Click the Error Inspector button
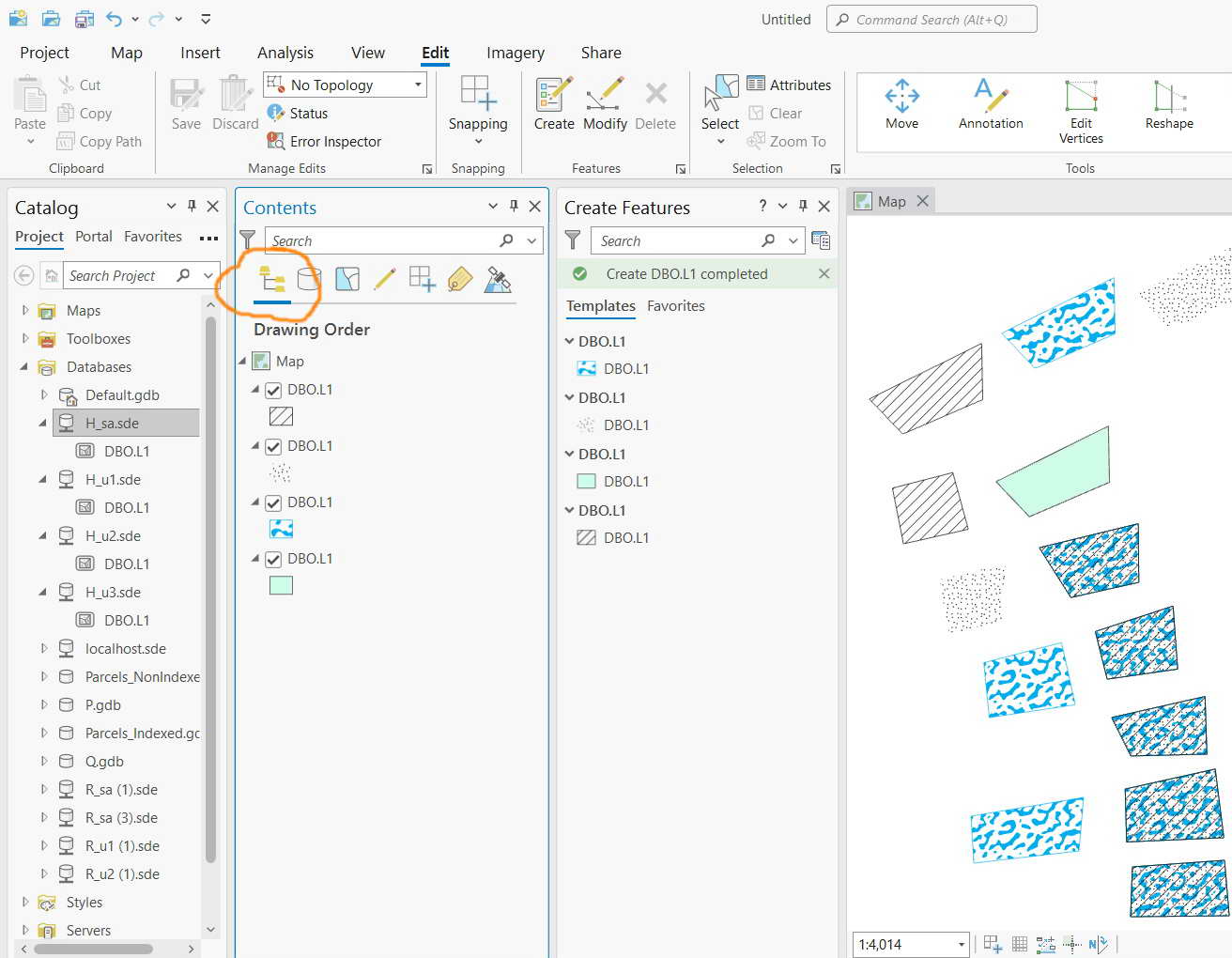Screen dimensions: 1232x958 click(x=325, y=141)
